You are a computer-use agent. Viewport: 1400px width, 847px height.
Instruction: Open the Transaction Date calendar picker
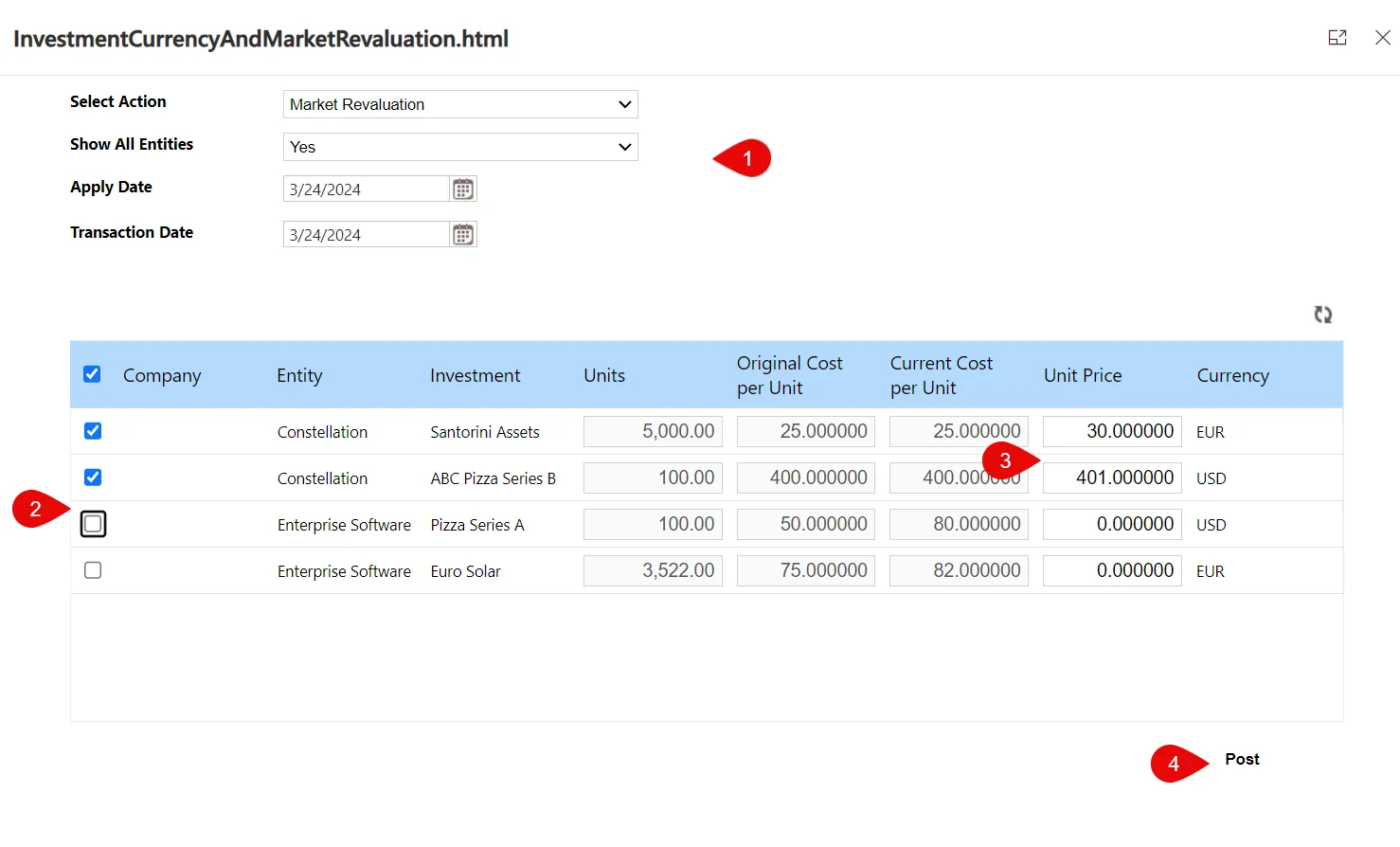click(x=463, y=235)
